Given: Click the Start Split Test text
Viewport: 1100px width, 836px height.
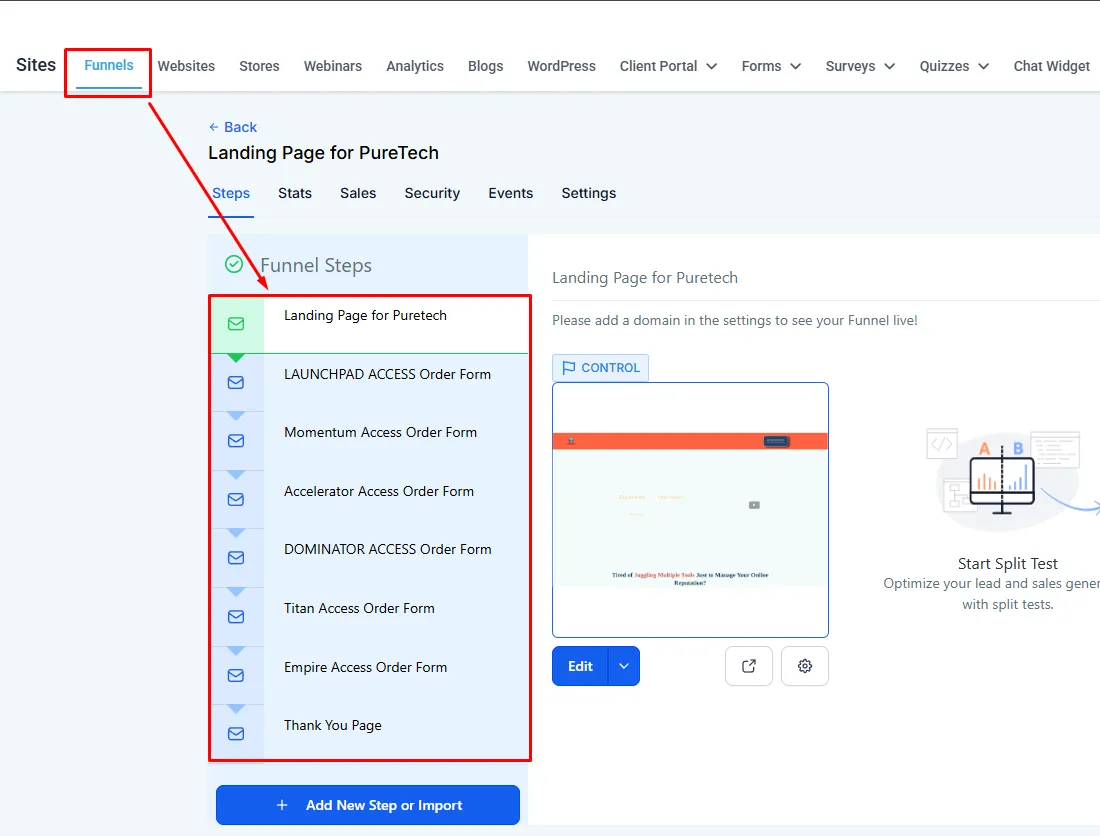Looking at the screenshot, I should [1007, 564].
